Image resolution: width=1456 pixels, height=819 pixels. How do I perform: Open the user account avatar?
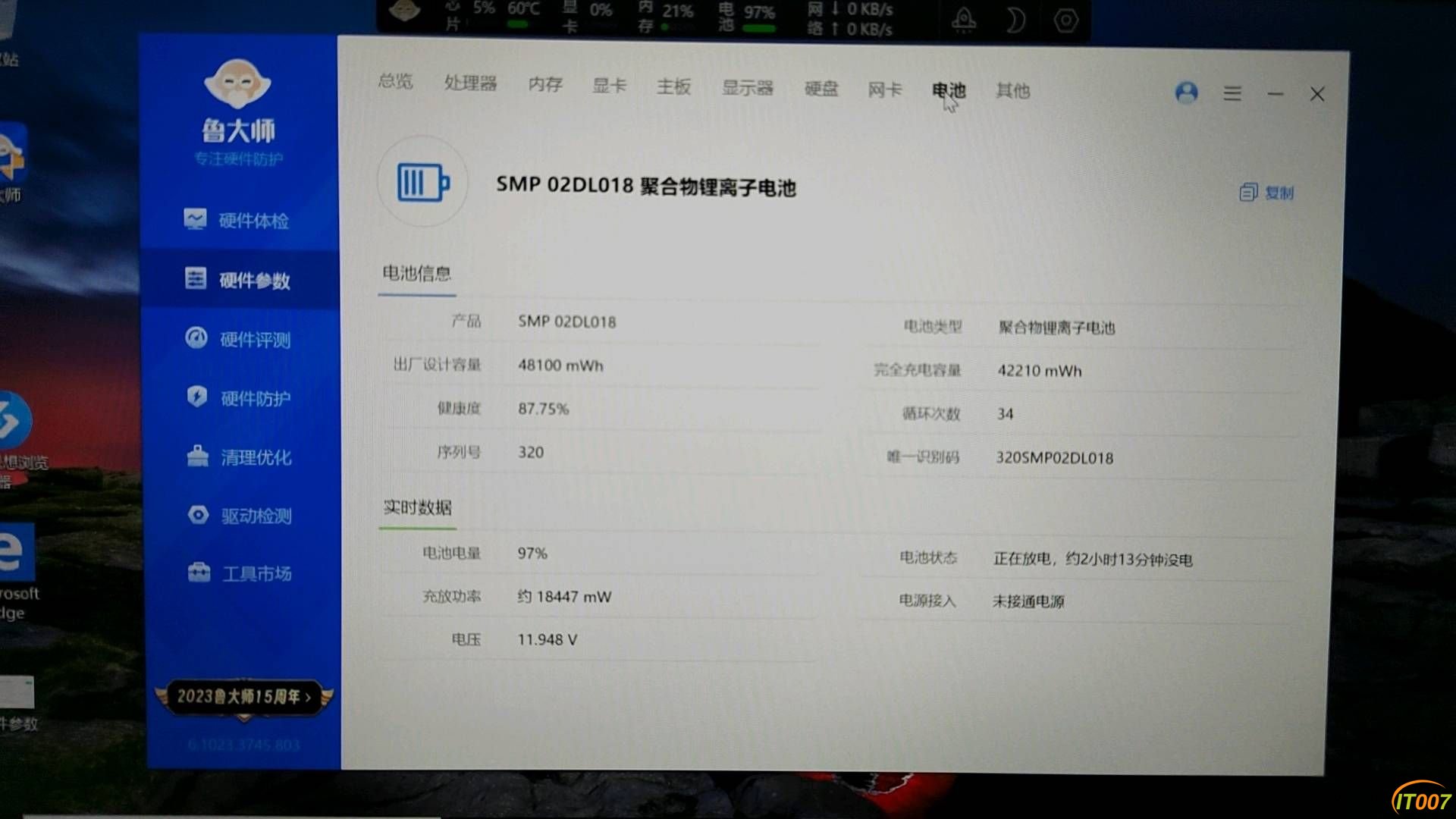pos(1186,93)
